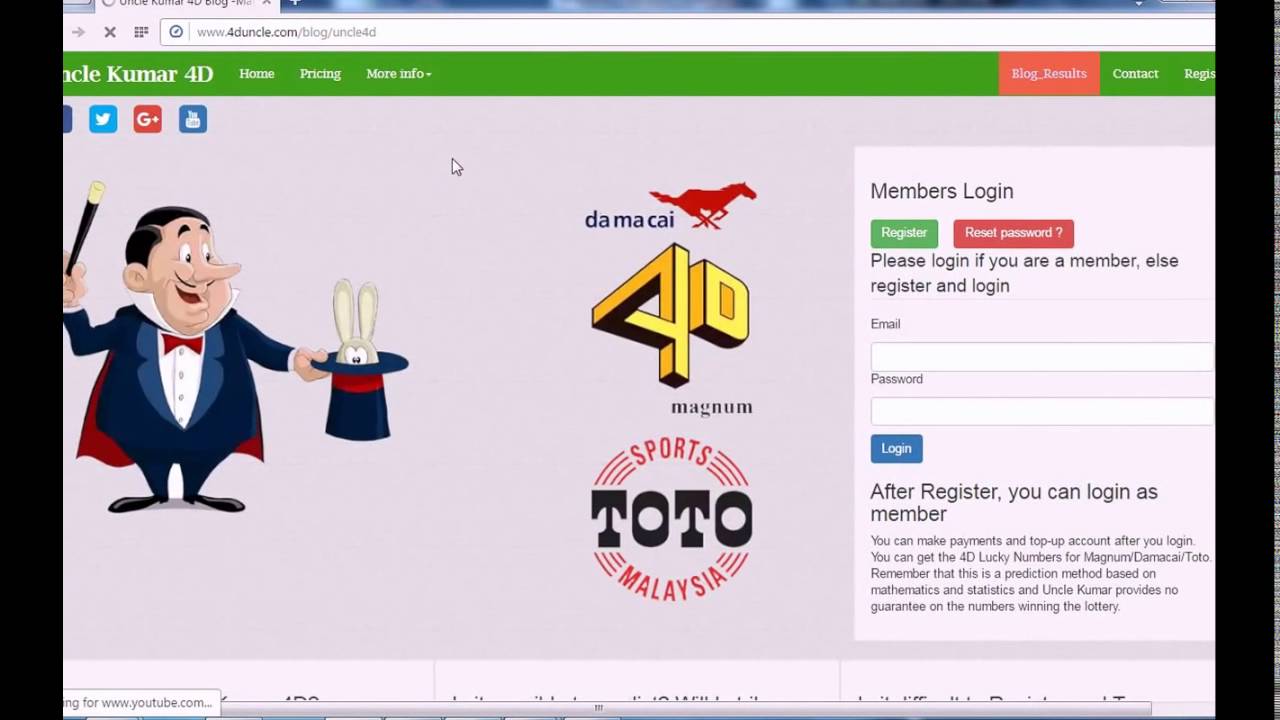This screenshot has width=1280, height=720.
Task: Click the blue Login button
Action: pos(896,448)
